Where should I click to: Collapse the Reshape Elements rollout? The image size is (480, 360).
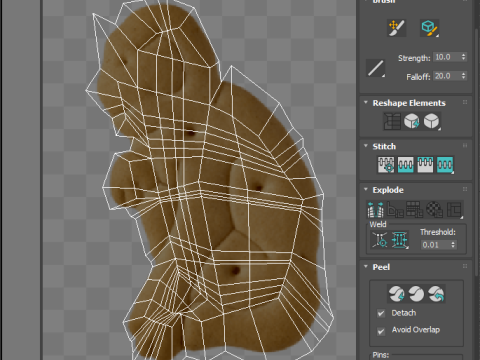click(366, 102)
